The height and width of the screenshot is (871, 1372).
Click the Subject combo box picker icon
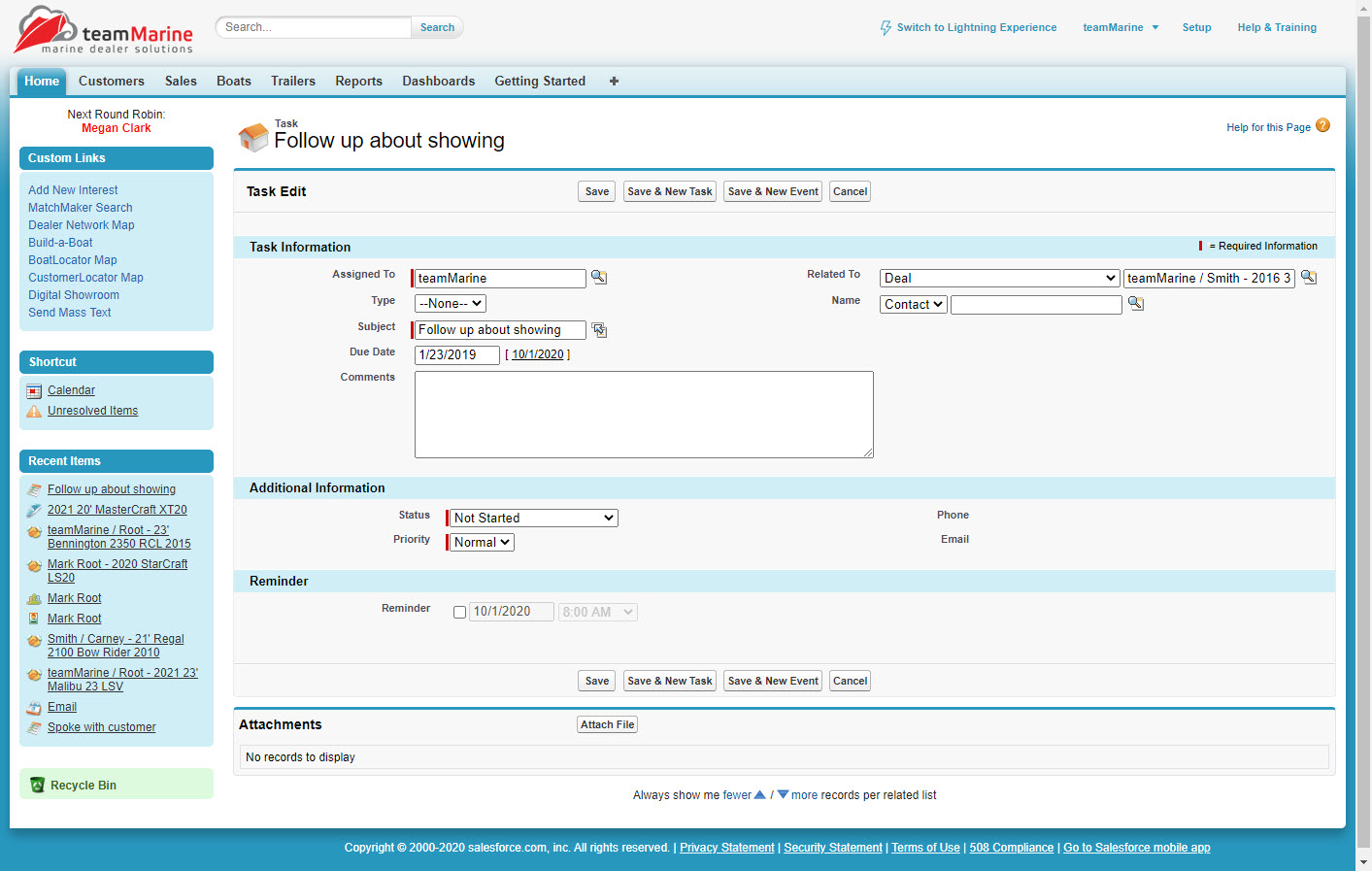pyautogui.click(x=599, y=330)
